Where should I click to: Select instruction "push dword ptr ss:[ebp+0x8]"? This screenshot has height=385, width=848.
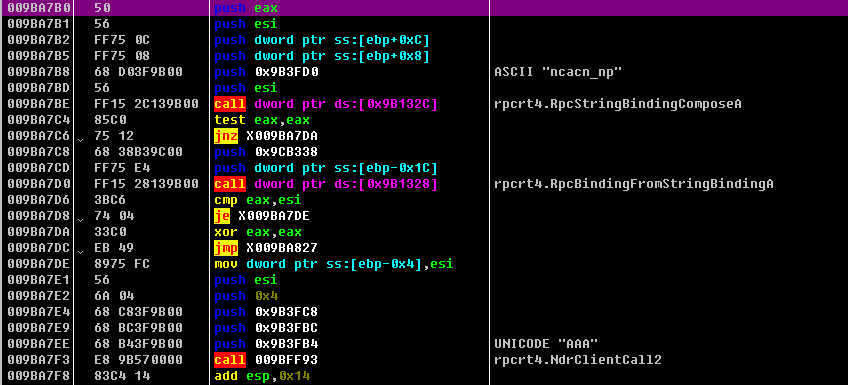322,56
